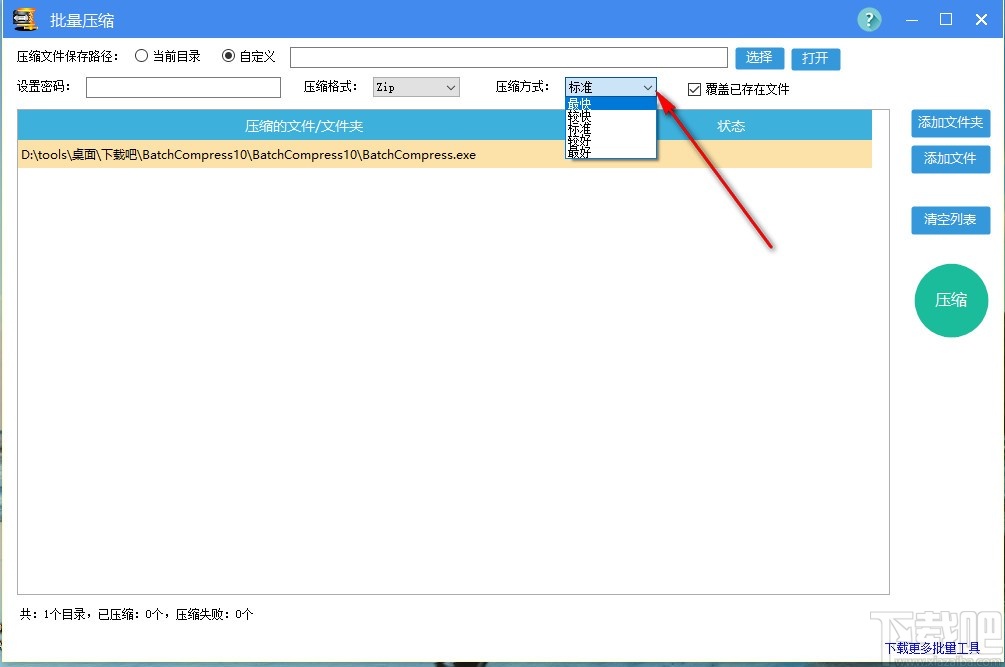This screenshot has height=667, width=1005.
Task: Click the 清空列表 button
Action: [x=951, y=220]
